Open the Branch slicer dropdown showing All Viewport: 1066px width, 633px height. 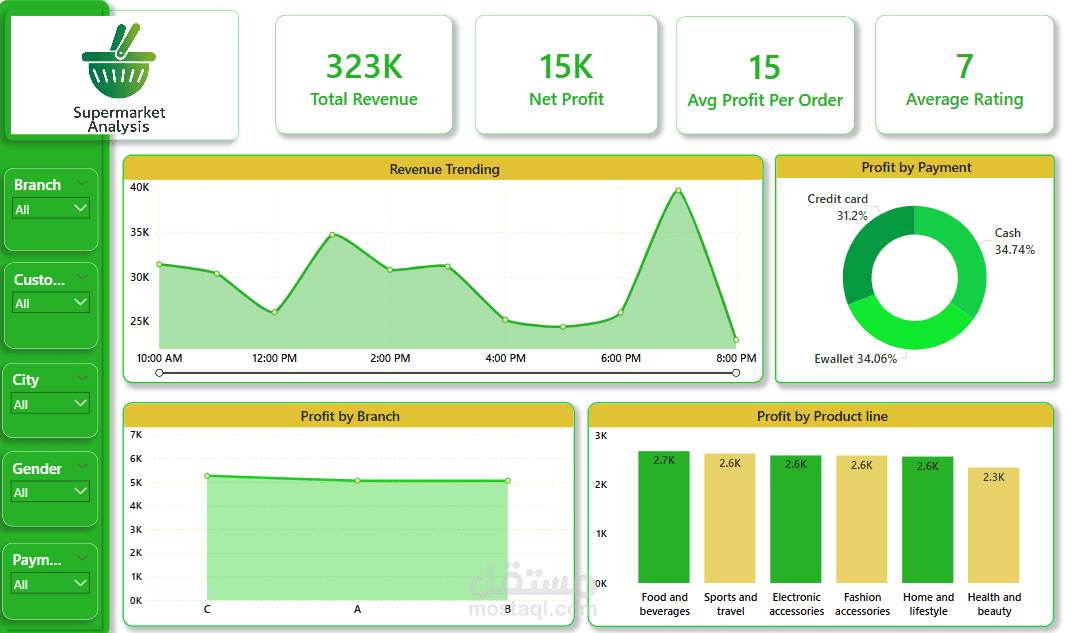pyautogui.click(x=51, y=208)
